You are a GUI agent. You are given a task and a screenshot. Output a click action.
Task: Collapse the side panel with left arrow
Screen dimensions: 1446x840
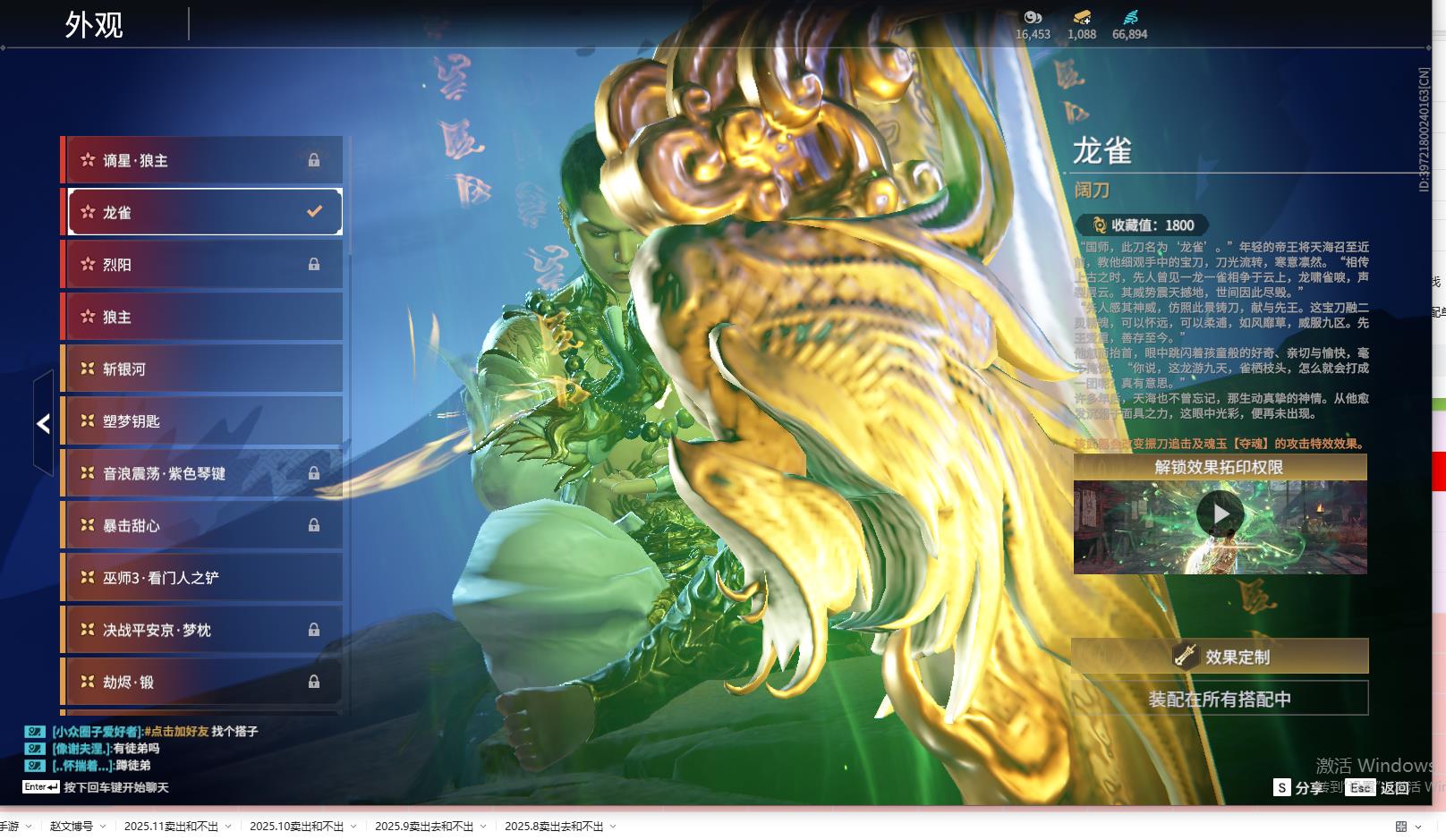(43, 424)
